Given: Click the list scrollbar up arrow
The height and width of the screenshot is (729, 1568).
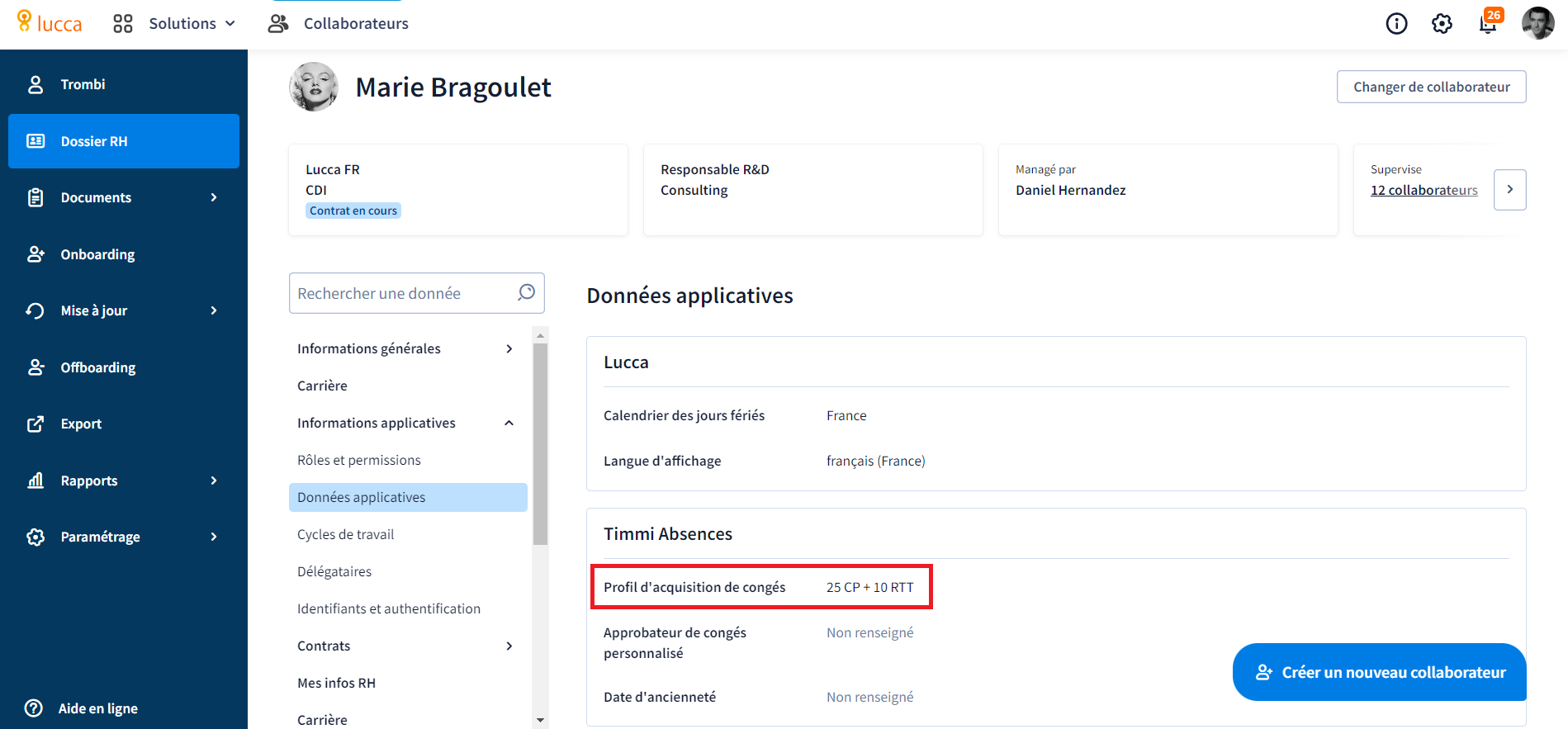Looking at the screenshot, I should click(540, 335).
